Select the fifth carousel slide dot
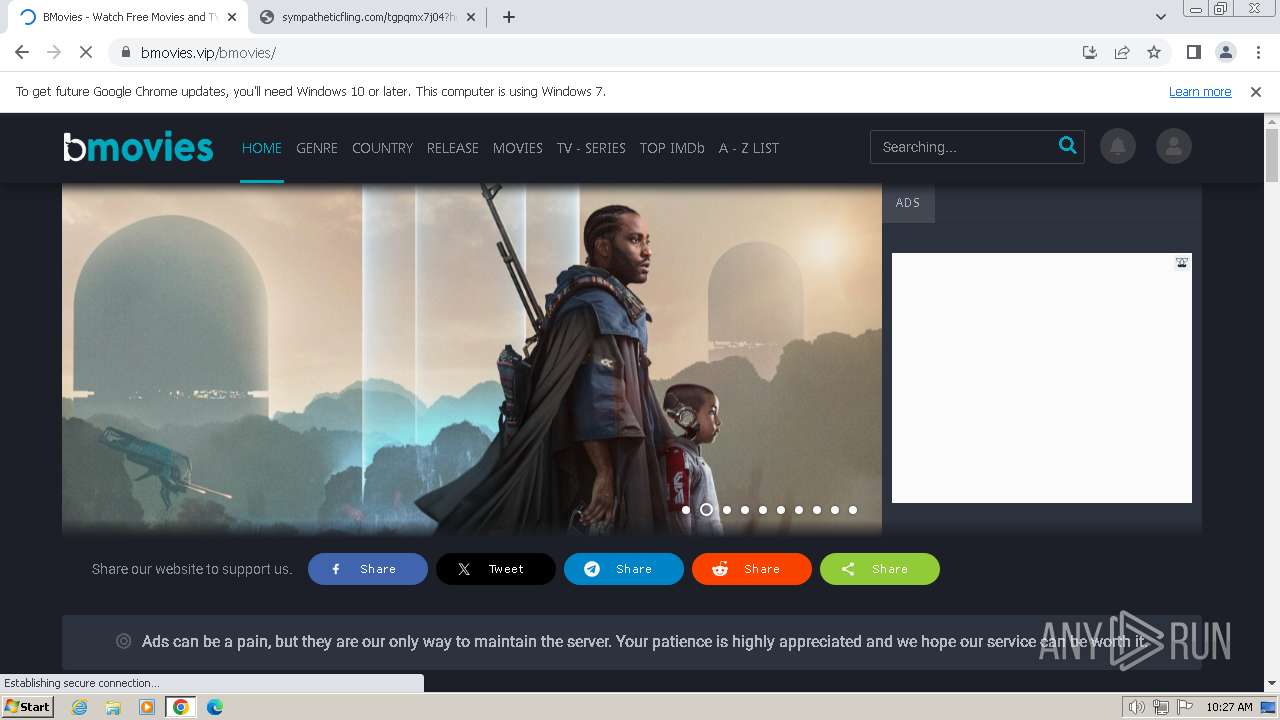The image size is (1280, 720). [763, 510]
